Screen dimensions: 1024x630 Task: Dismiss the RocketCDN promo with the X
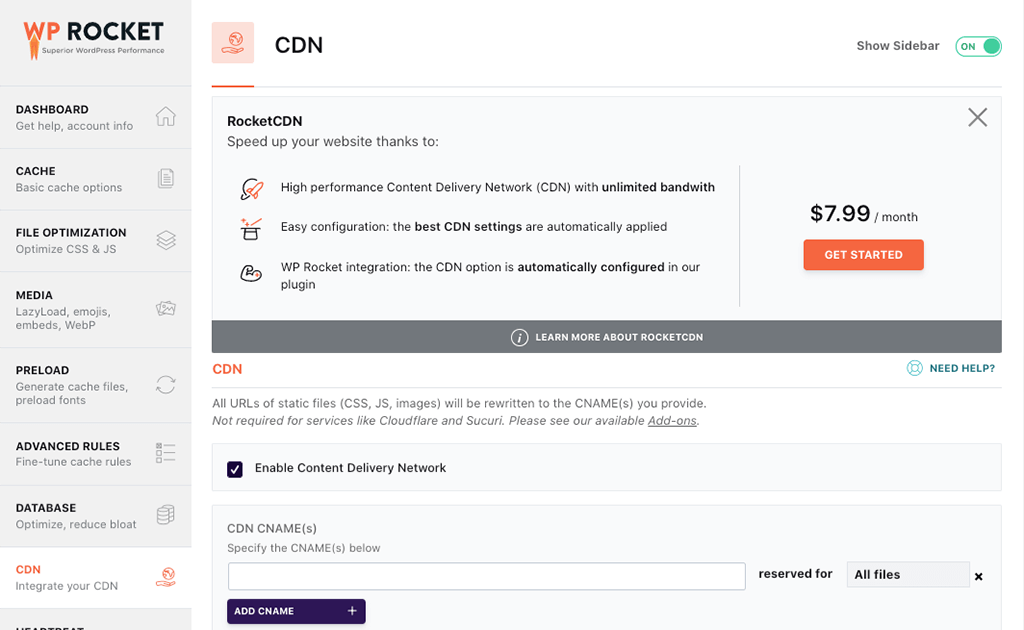click(977, 117)
